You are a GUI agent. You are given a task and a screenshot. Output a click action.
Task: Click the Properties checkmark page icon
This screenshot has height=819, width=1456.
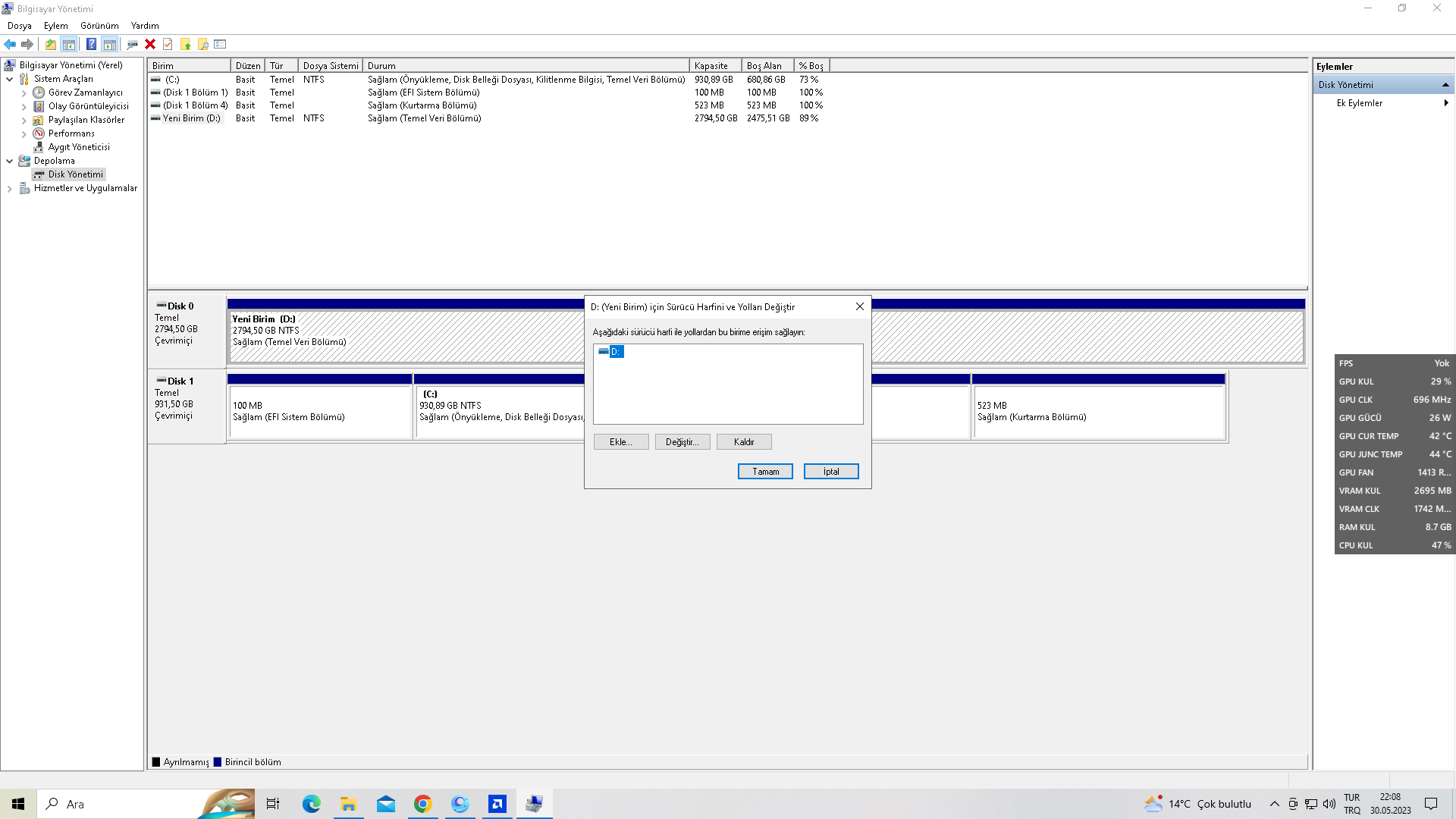(168, 44)
